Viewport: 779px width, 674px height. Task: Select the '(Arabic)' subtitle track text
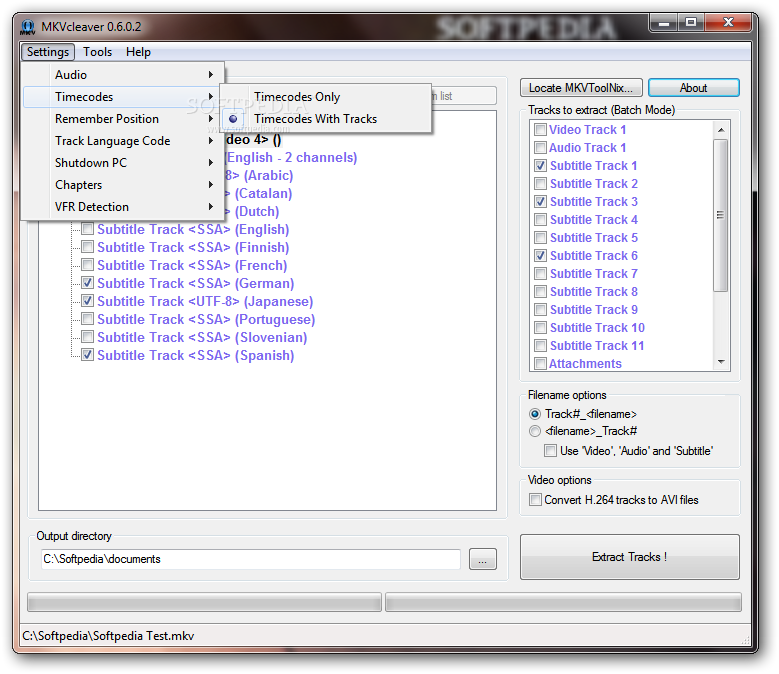pos(268,175)
